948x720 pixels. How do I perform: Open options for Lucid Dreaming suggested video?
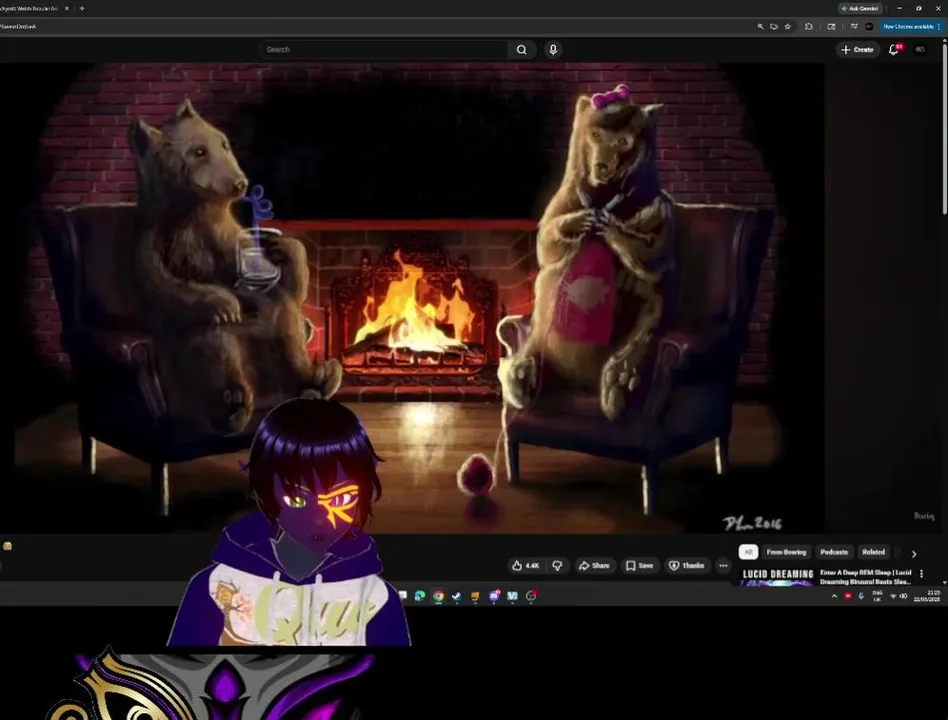coord(921,573)
